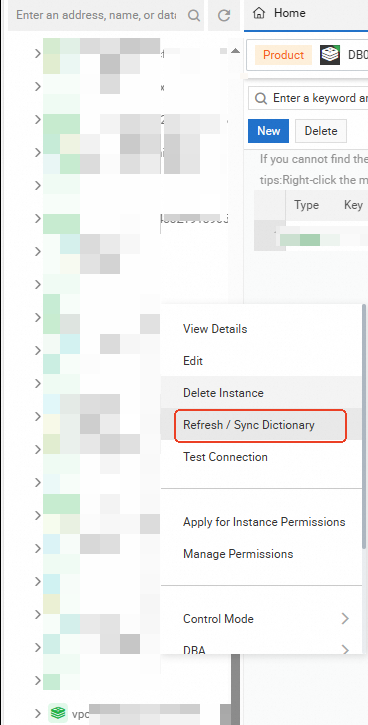Click the Delete button
The width and height of the screenshot is (368, 725).
pos(321,131)
